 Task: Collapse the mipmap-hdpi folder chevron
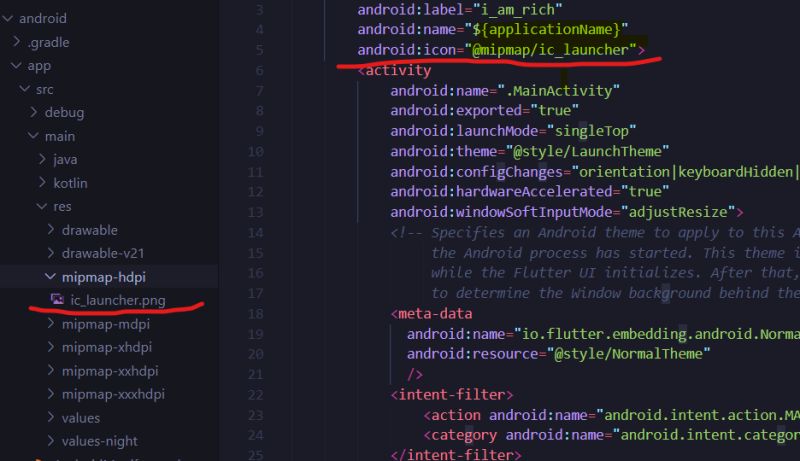click(x=51, y=276)
